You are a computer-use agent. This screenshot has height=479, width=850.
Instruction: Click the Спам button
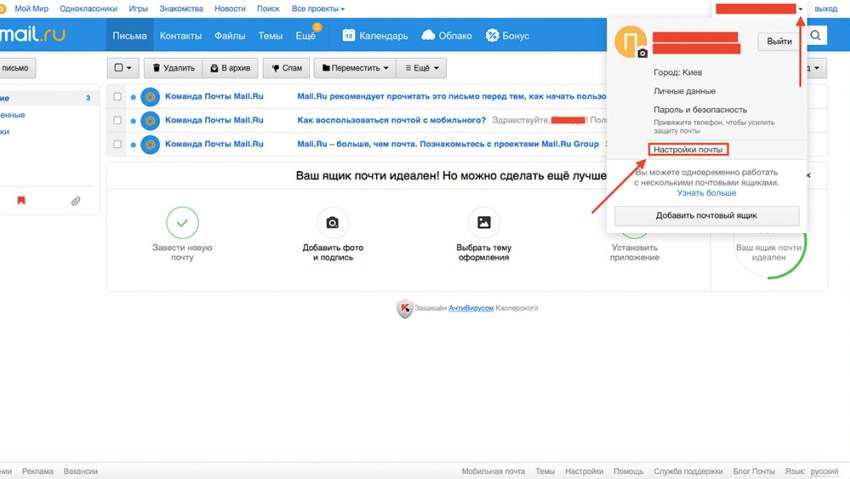286,68
